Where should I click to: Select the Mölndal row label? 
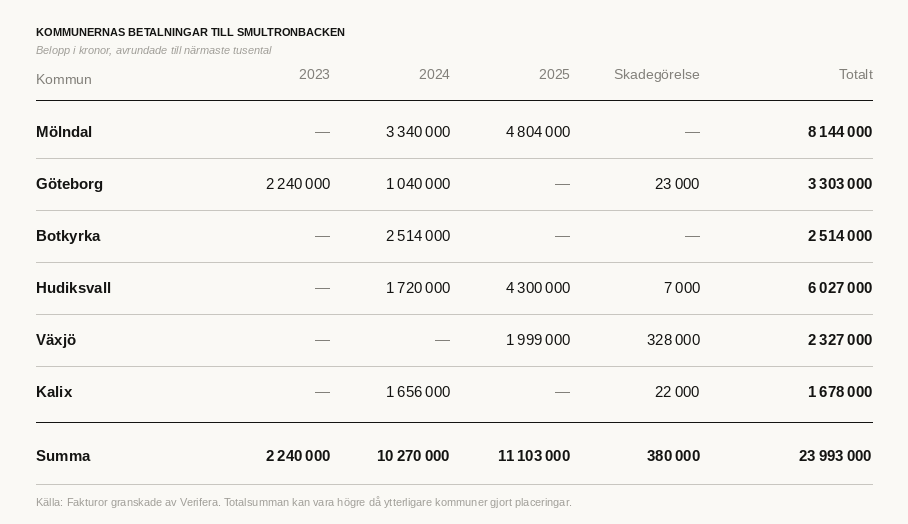64,132
